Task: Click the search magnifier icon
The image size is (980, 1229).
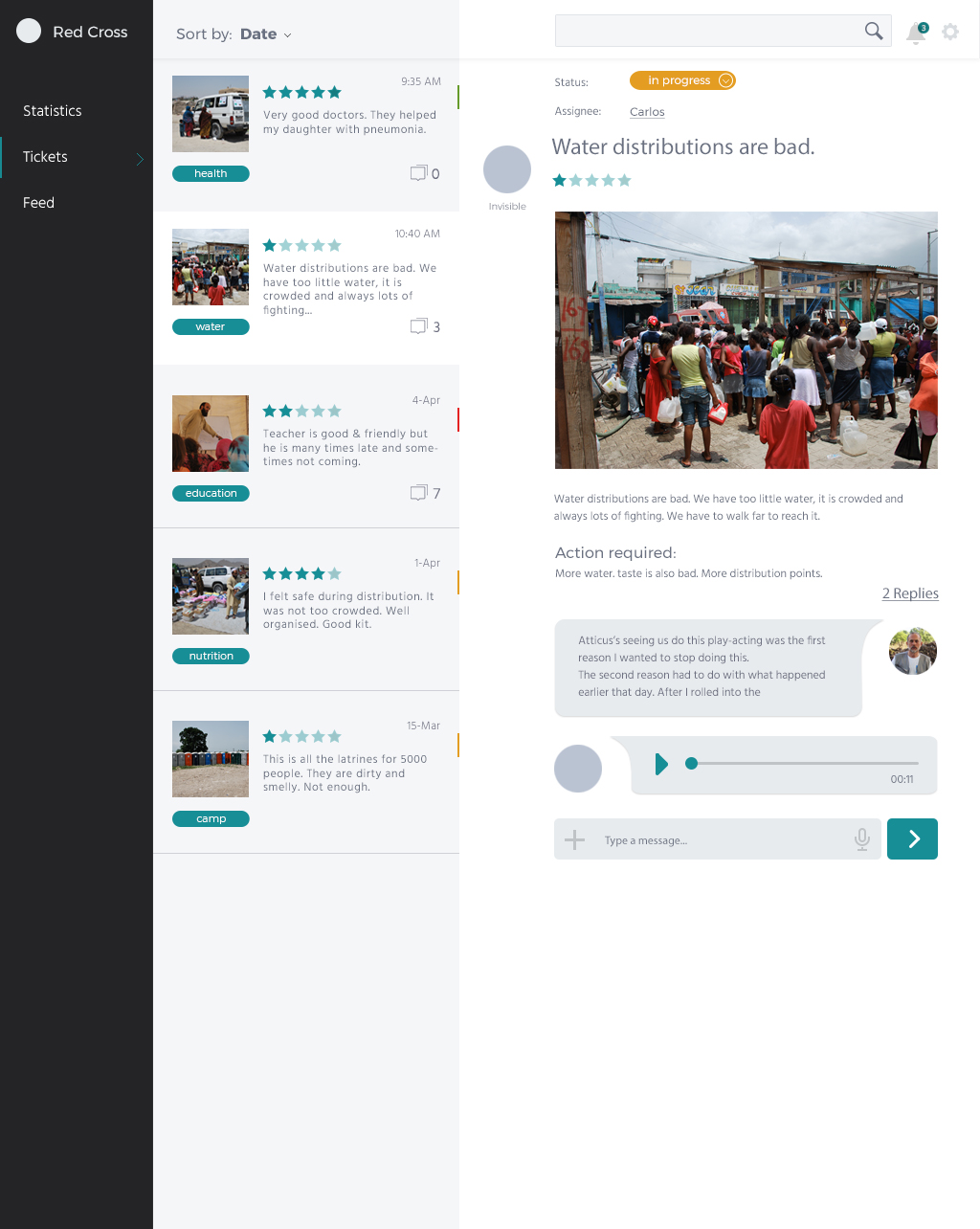Action: [x=874, y=31]
